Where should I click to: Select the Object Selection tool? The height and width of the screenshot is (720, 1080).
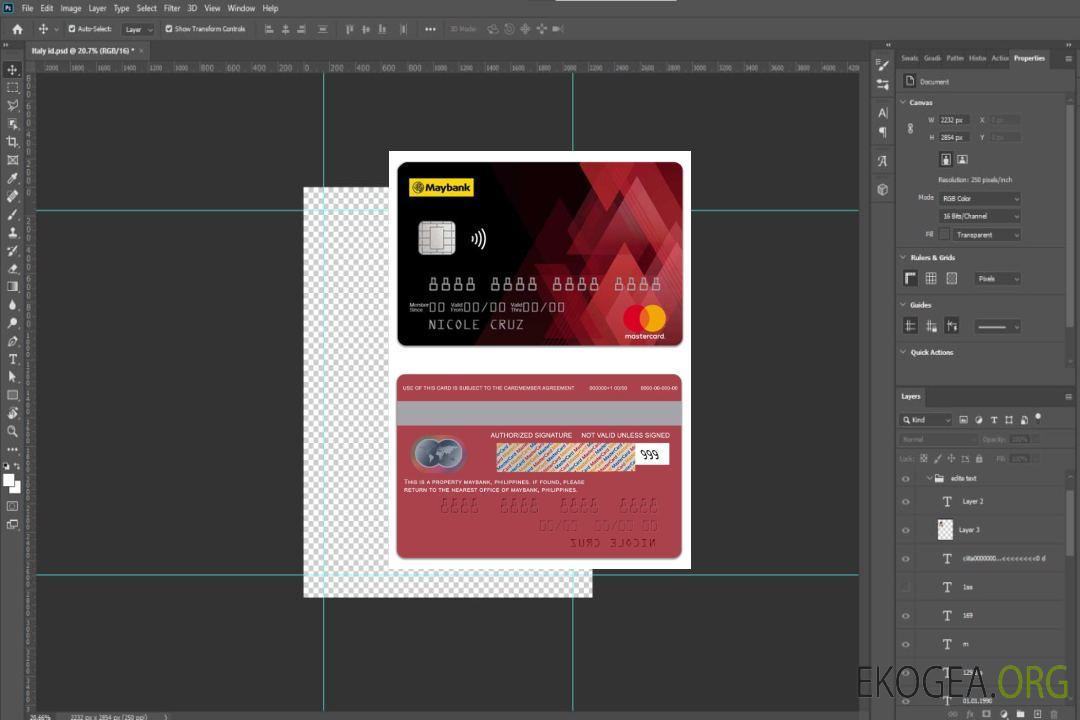(12, 124)
